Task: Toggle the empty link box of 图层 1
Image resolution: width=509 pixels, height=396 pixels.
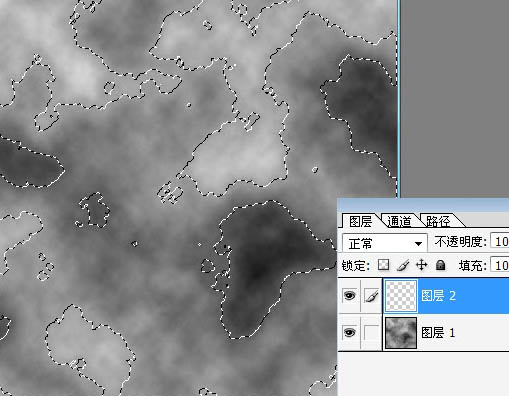Action: 371,333
